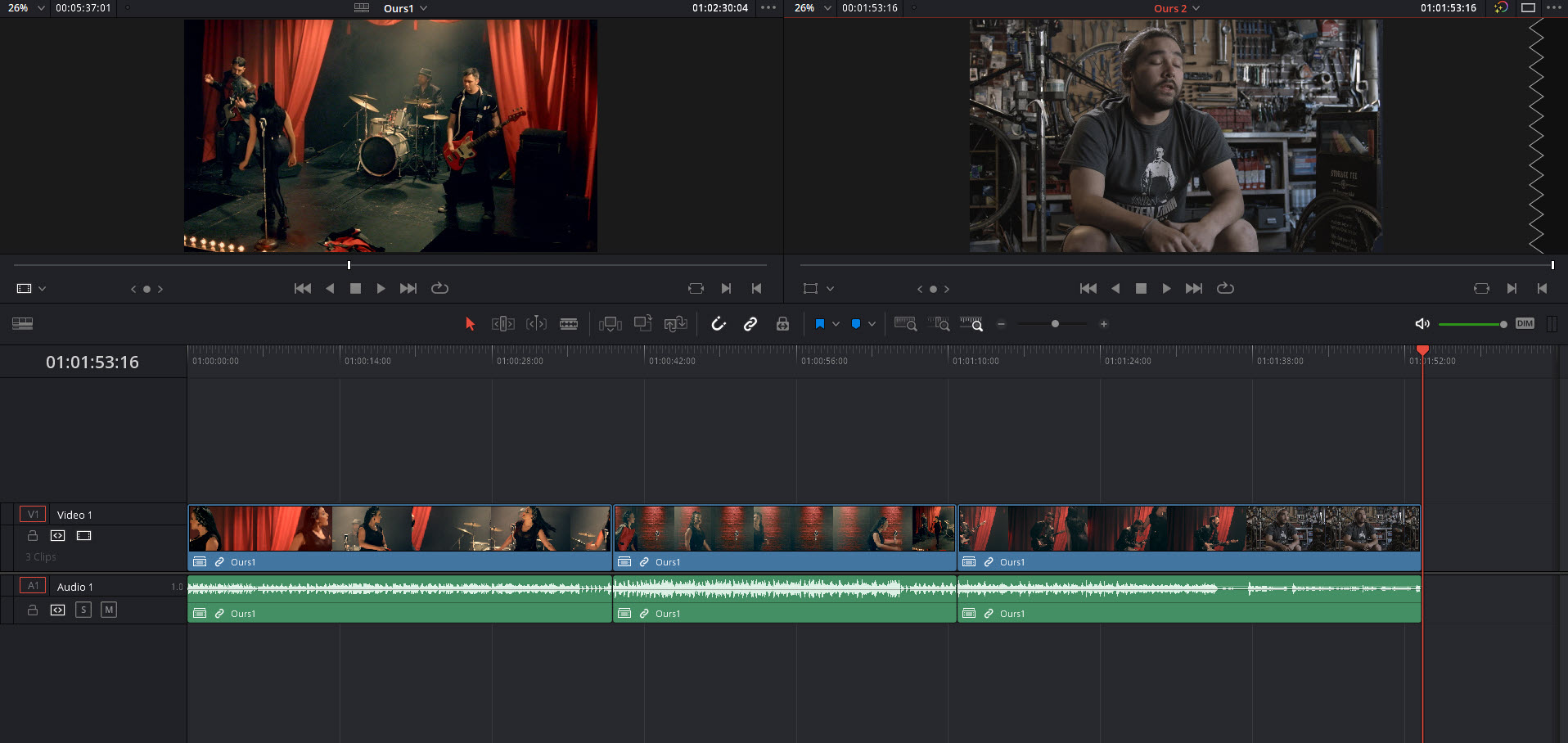Image resolution: width=1568 pixels, height=743 pixels.
Task: Select the arrow Selection mode tool
Action: [470, 324]
